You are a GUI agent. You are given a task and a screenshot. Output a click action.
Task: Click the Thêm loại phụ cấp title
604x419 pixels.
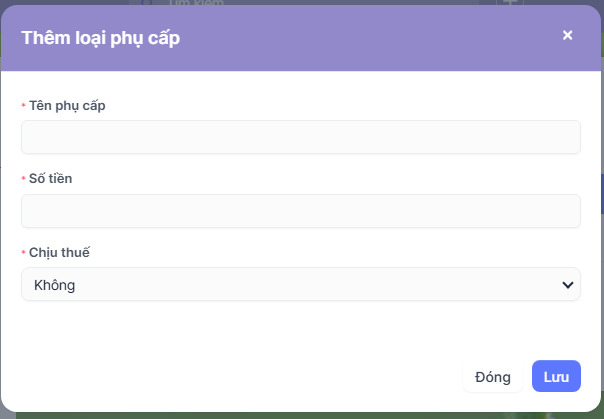[x=100, y=38]
